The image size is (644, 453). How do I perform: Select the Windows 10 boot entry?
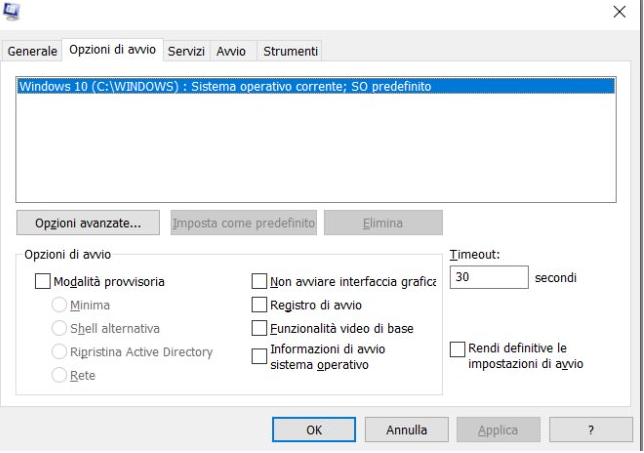[225, 87]
